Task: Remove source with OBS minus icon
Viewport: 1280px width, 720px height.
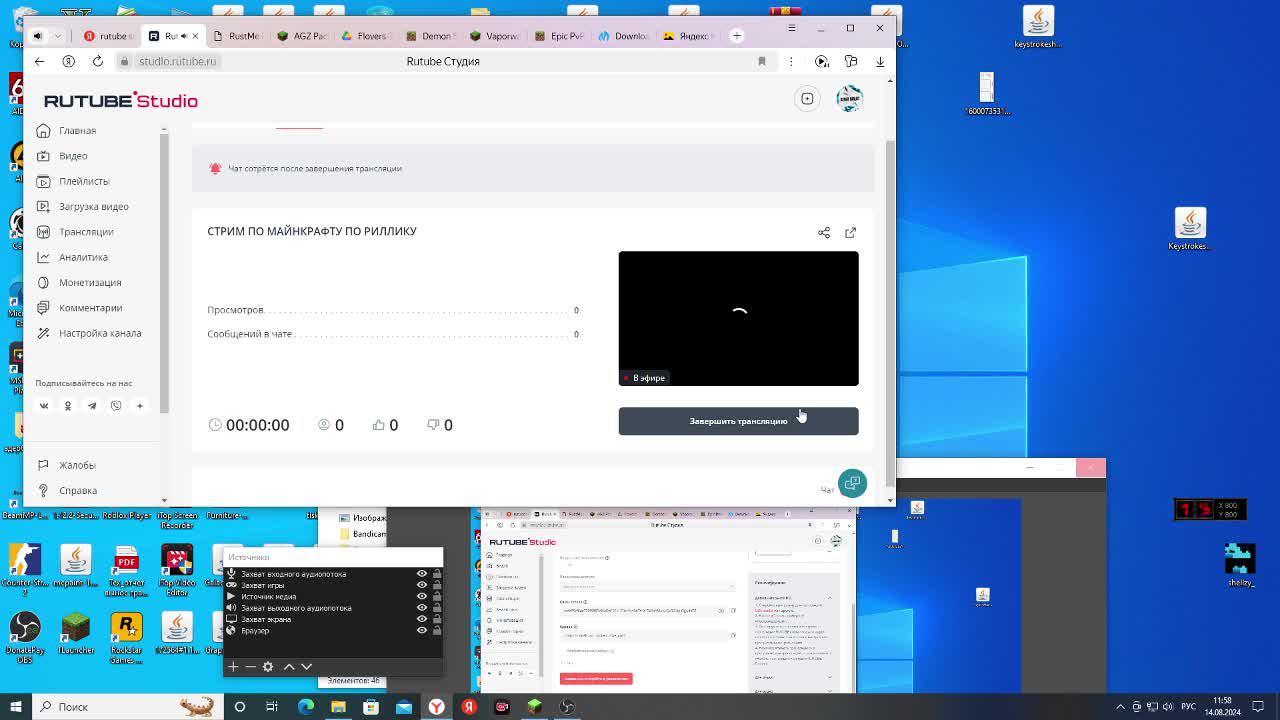Action: 250,666
